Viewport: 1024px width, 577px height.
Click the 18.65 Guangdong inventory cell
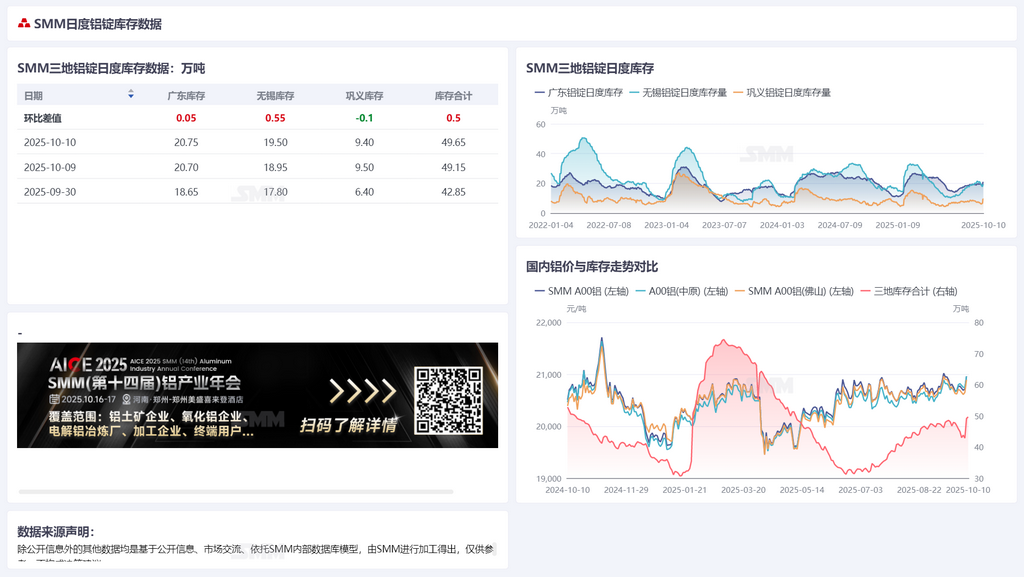point(186,192)
